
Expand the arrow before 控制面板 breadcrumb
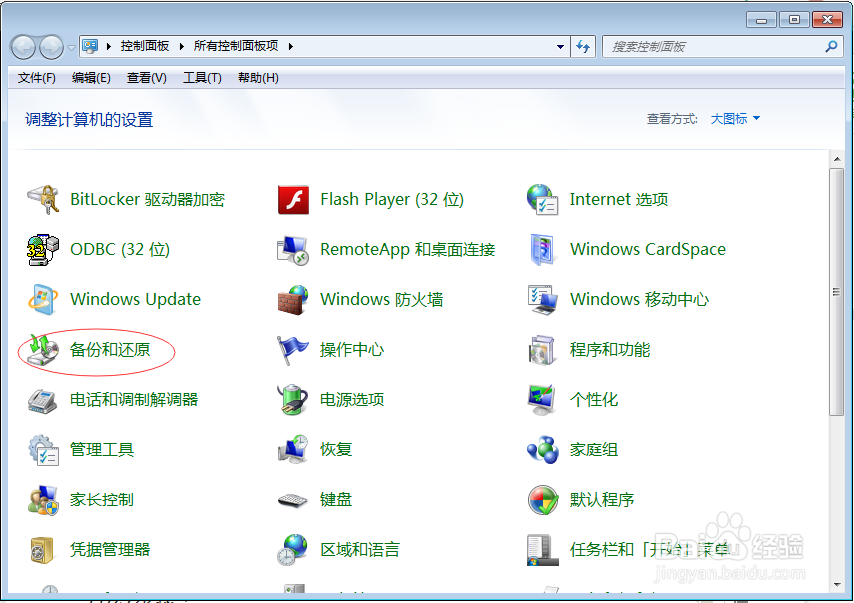tap(109, 46)
